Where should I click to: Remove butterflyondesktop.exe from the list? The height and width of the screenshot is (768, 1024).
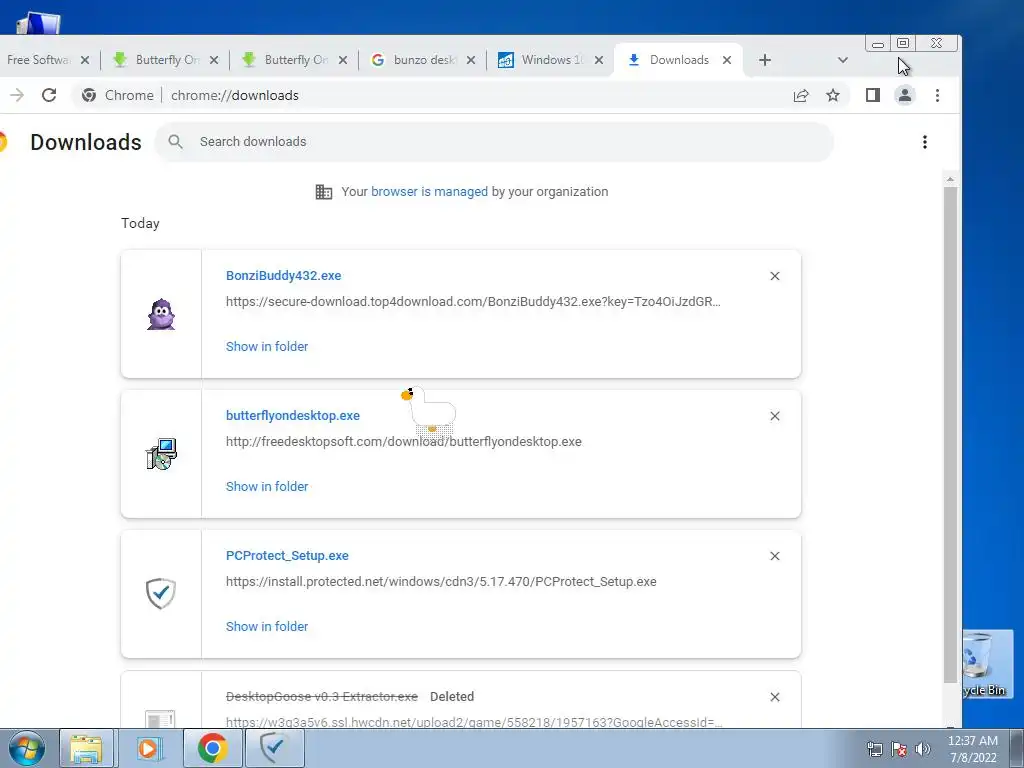tap(775, 416)
